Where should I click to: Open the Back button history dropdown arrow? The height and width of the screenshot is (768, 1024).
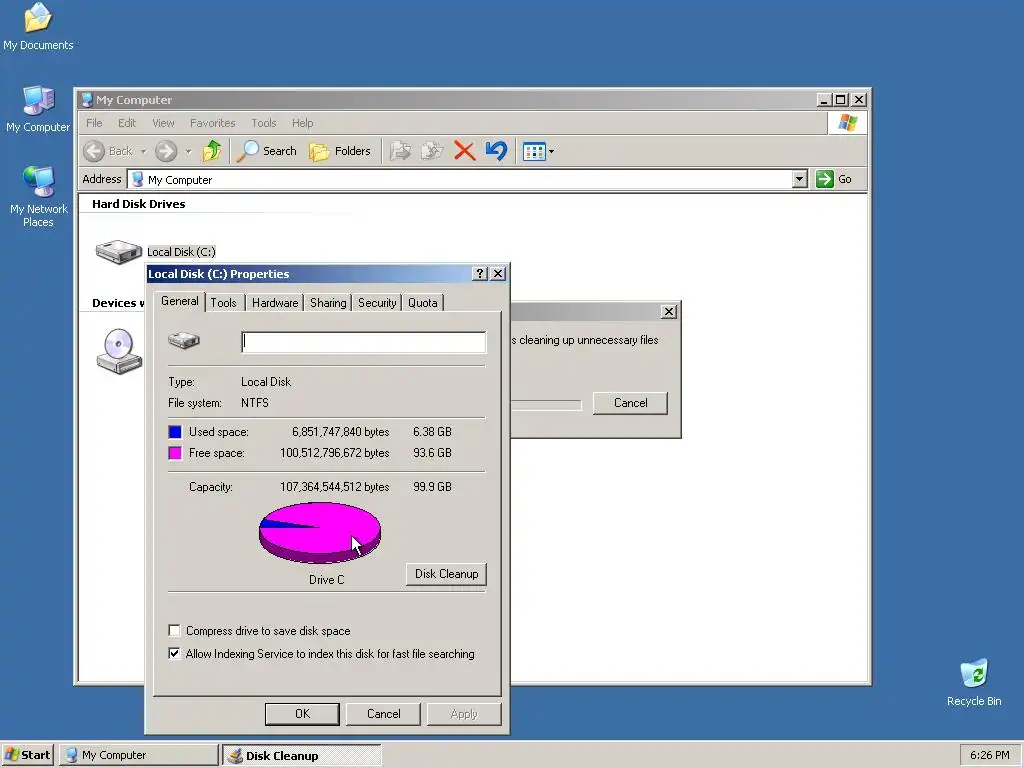click(143, 152)
